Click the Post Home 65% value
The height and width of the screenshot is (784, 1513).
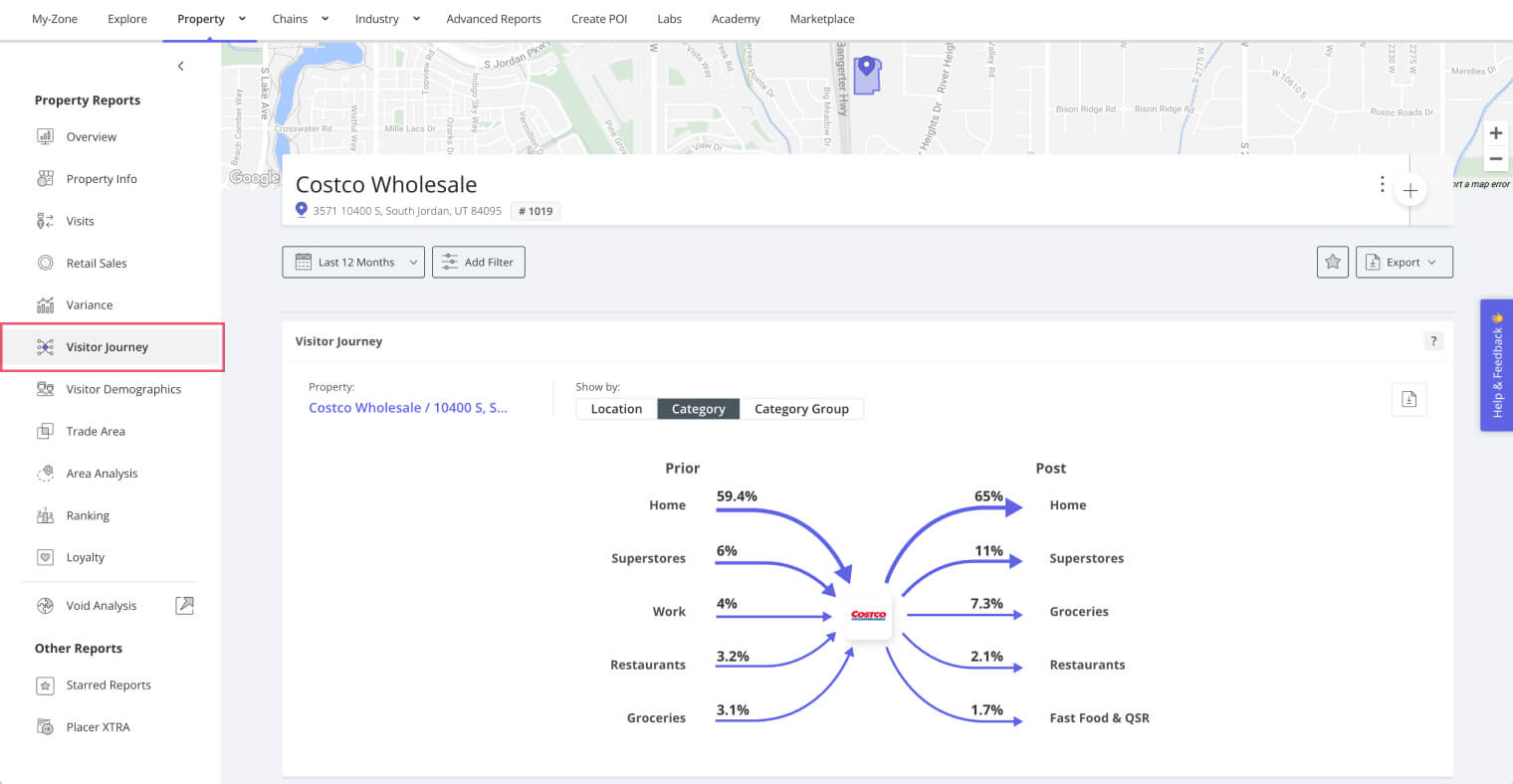tap(988, 496)
